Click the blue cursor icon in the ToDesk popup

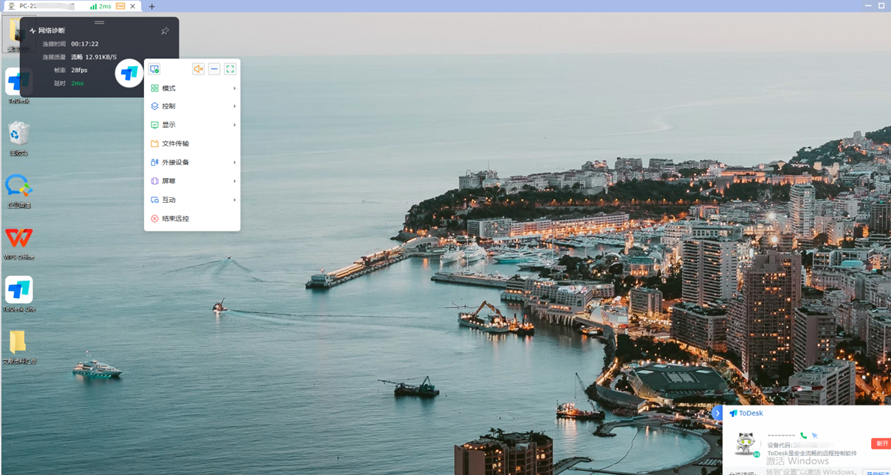[x=814, y=435]
